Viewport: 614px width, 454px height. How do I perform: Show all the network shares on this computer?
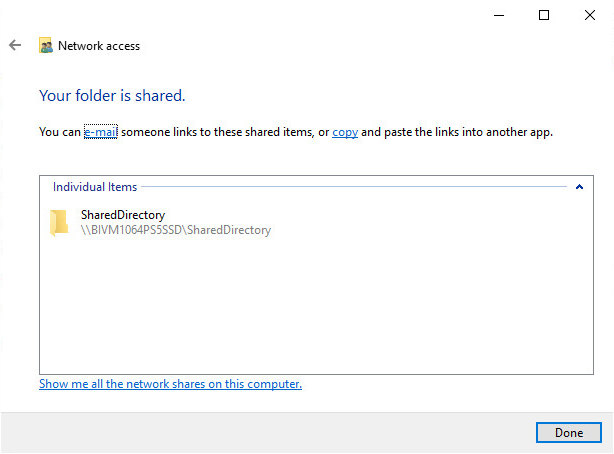170,384
